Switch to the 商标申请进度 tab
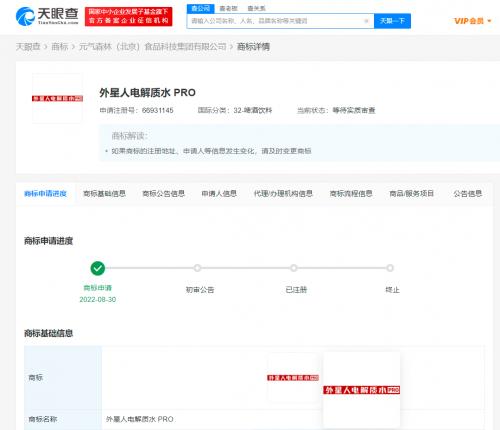500x430 pixels. point(45,194)
